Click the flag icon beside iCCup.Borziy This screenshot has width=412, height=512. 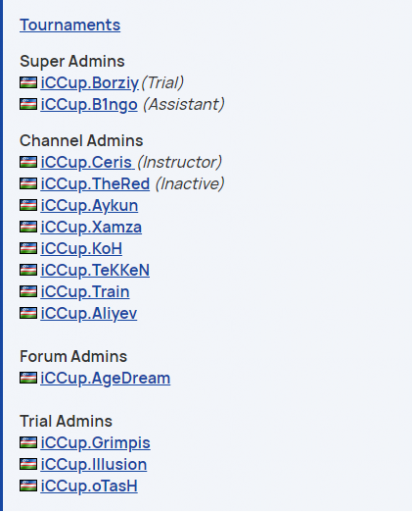point(28,83)
